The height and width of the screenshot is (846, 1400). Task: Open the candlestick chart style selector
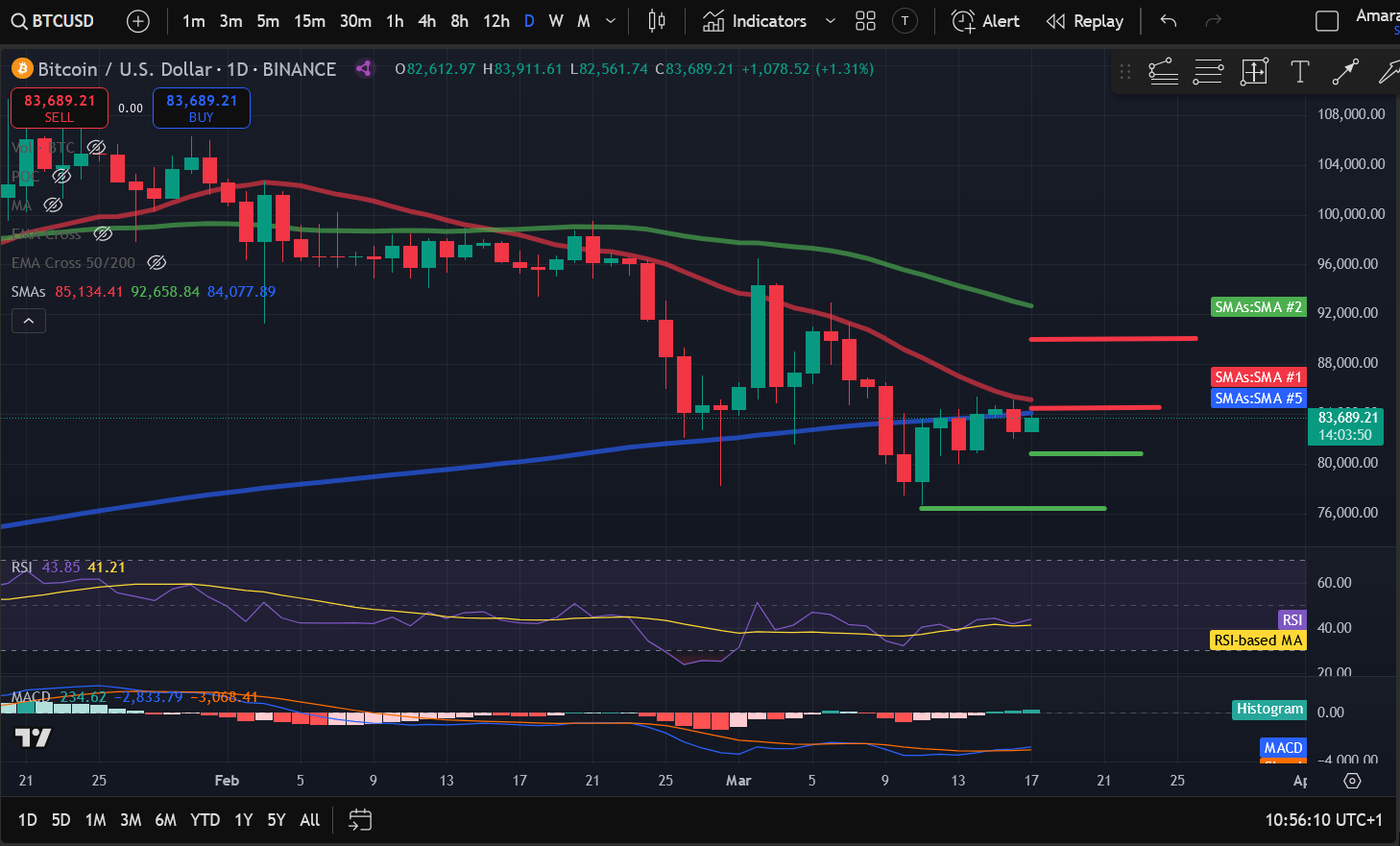point(657,21)
